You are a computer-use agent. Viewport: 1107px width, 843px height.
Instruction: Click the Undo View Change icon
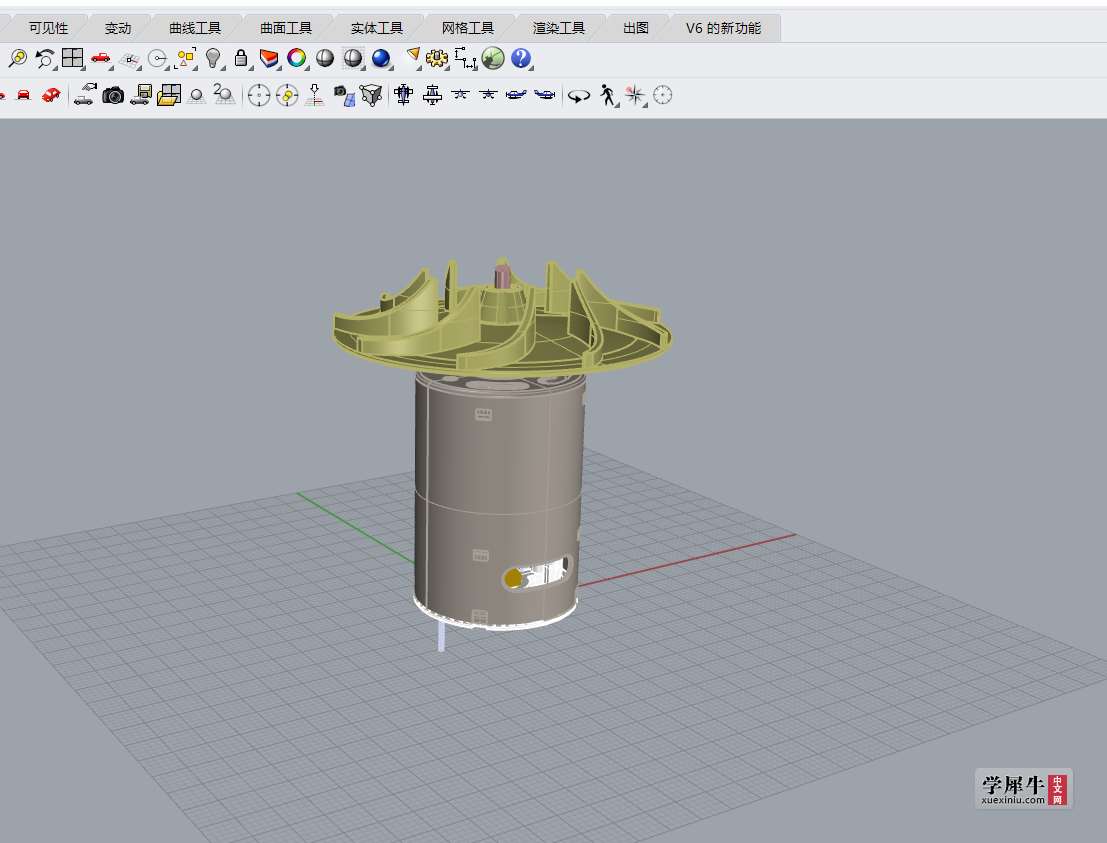click(45, 59)
